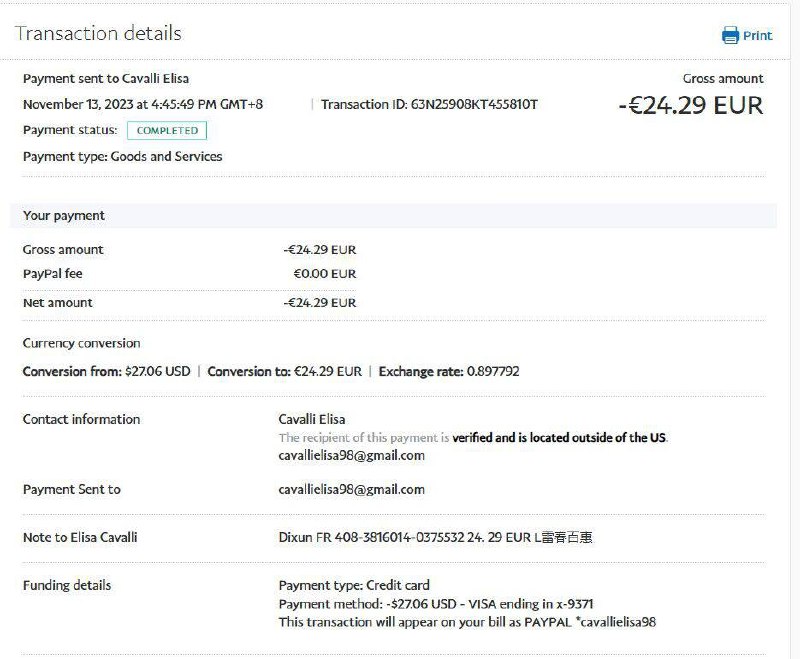Click the email under the Cavalli Elisa contact name

coord(351,455)
